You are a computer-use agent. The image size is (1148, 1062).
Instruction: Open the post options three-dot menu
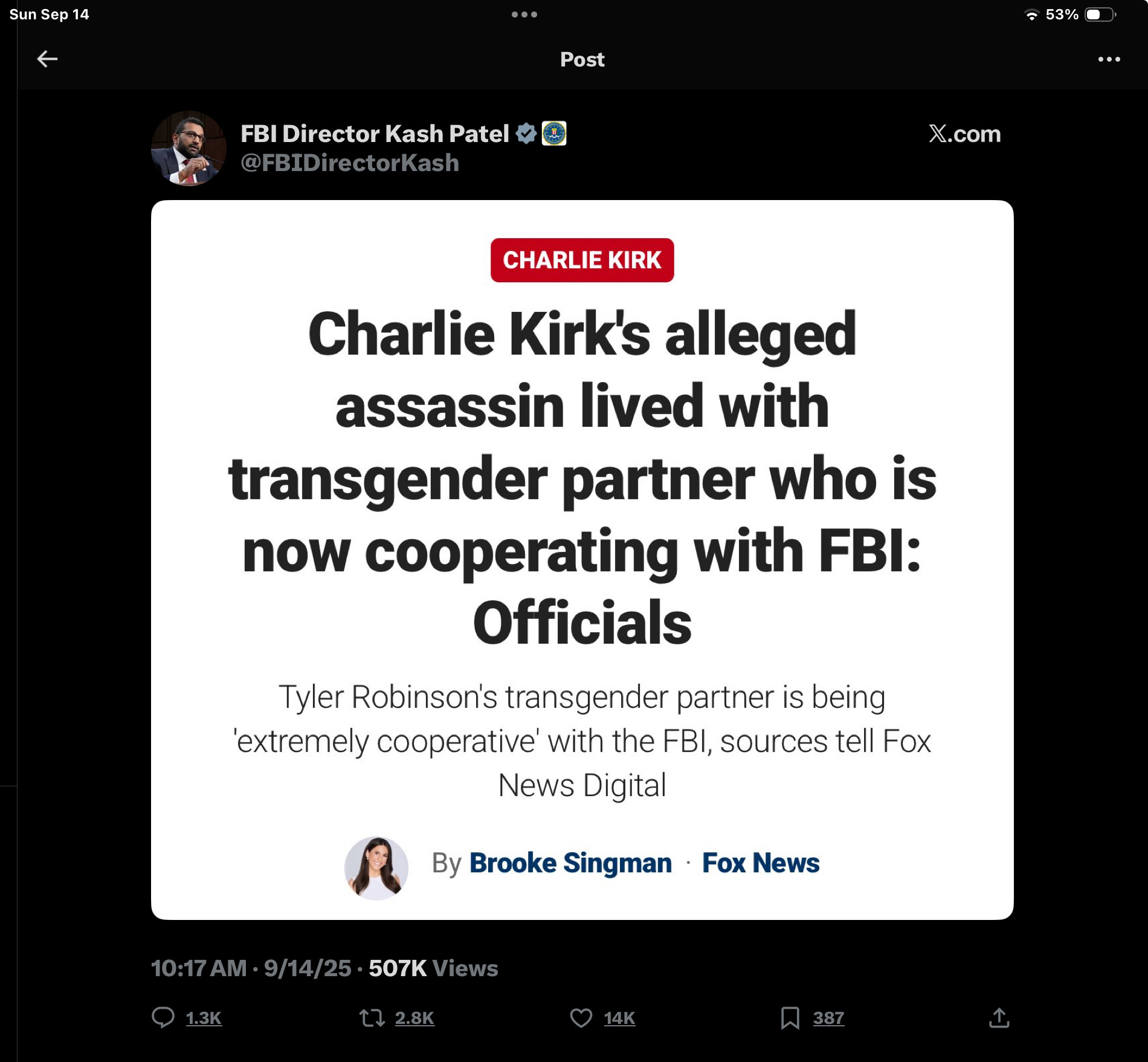(x=1109, y=59)
